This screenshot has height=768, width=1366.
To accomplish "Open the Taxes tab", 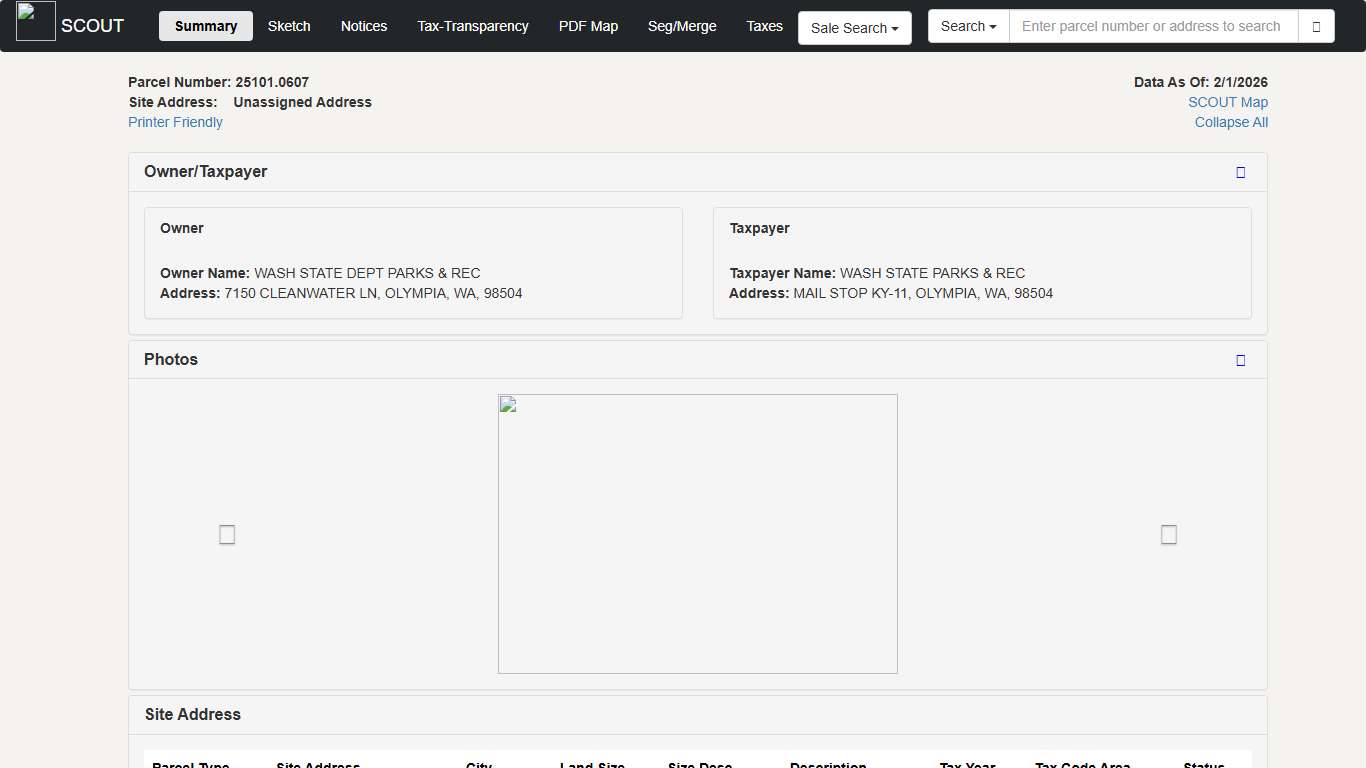I will pos(764,26).
